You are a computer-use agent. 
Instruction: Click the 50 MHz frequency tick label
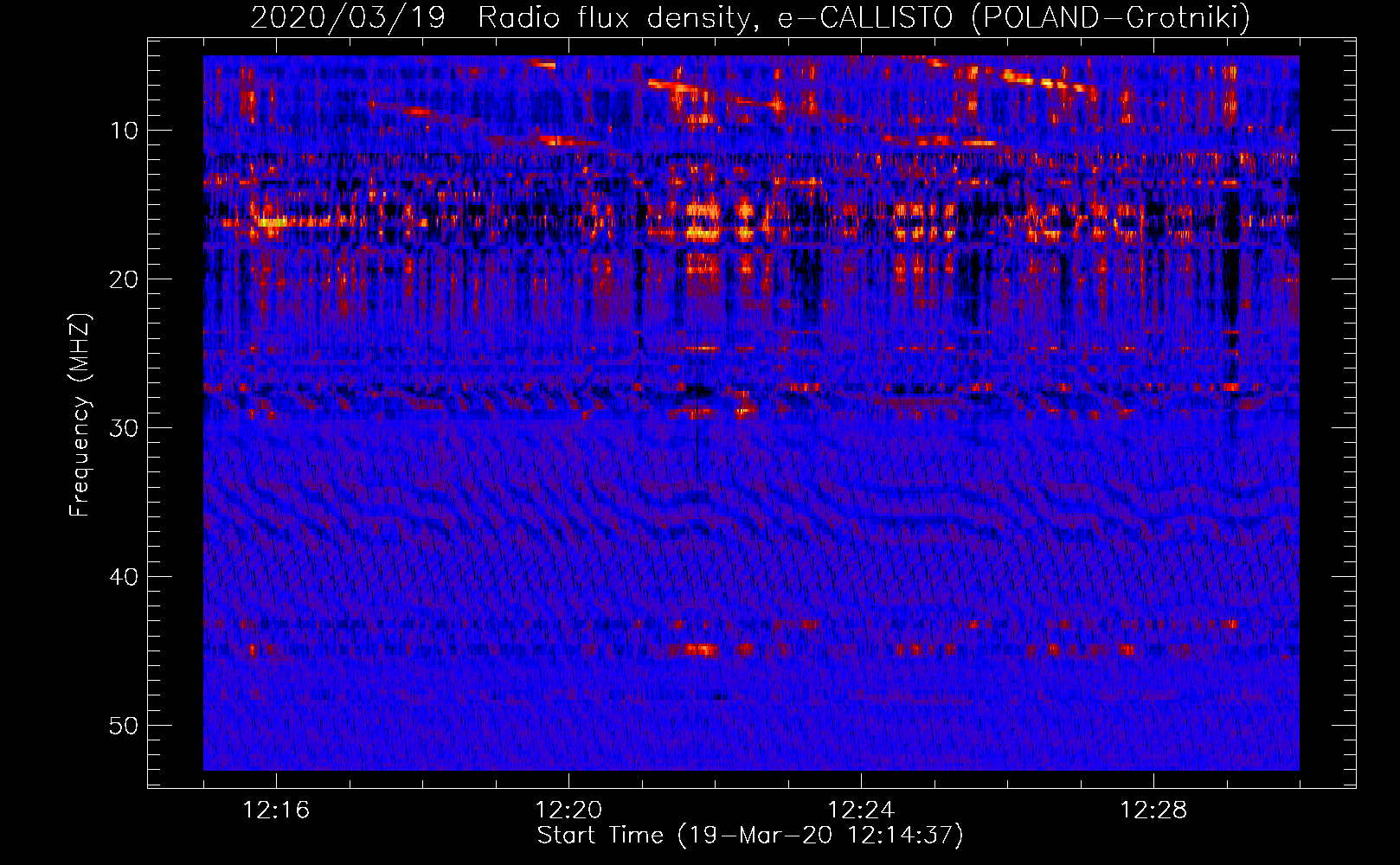[x=124, y=726]
